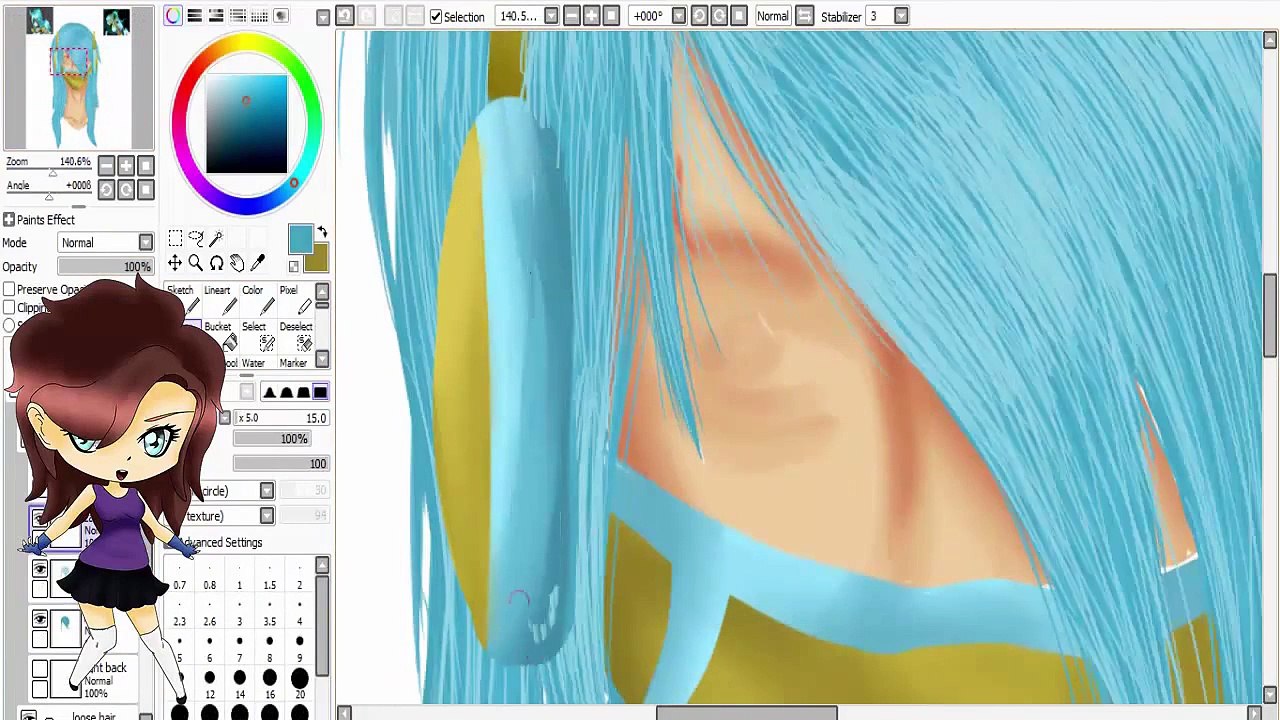The image size is (1280, 720).
Task: Enable the Preserve Opacity checkbox
Action: pos(9,289)
